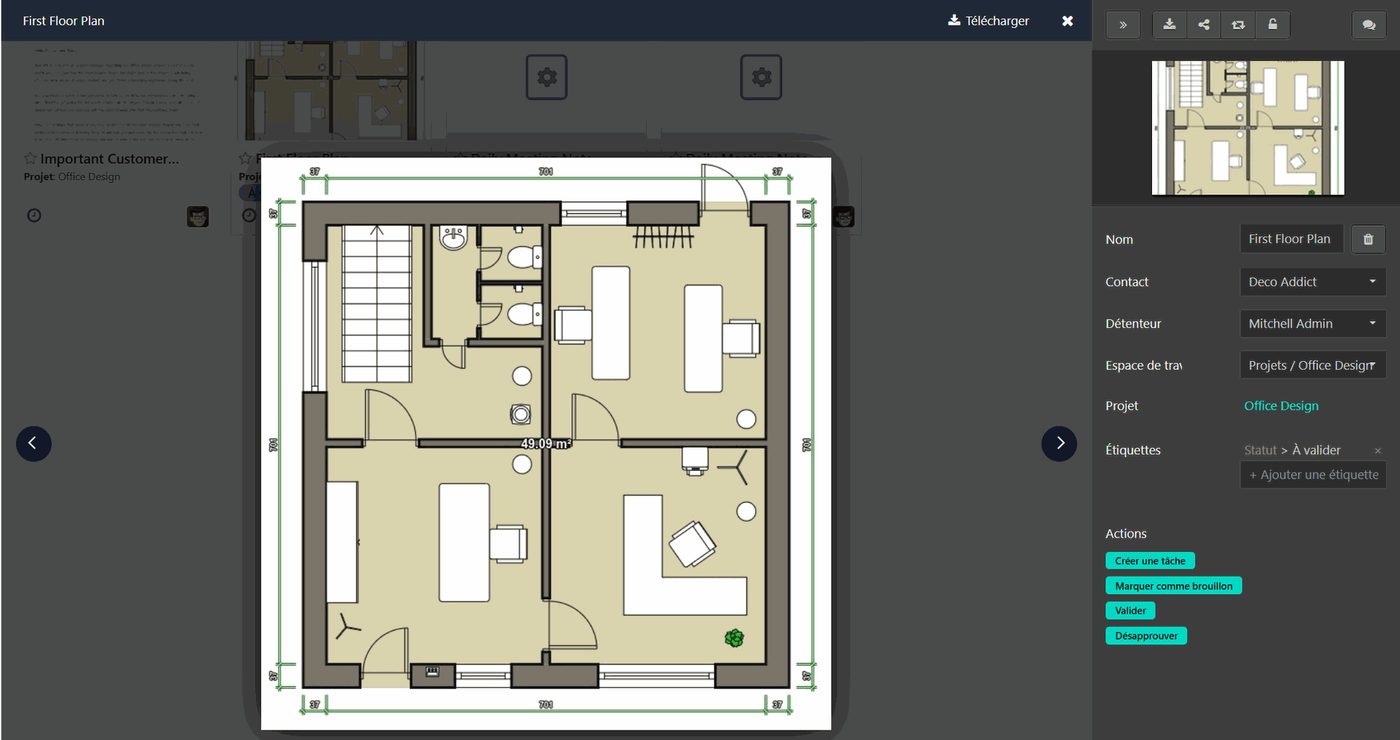This screenshot has height=740, width=1400.
Task: Click the download icon in details panel
Action: 1170,25
